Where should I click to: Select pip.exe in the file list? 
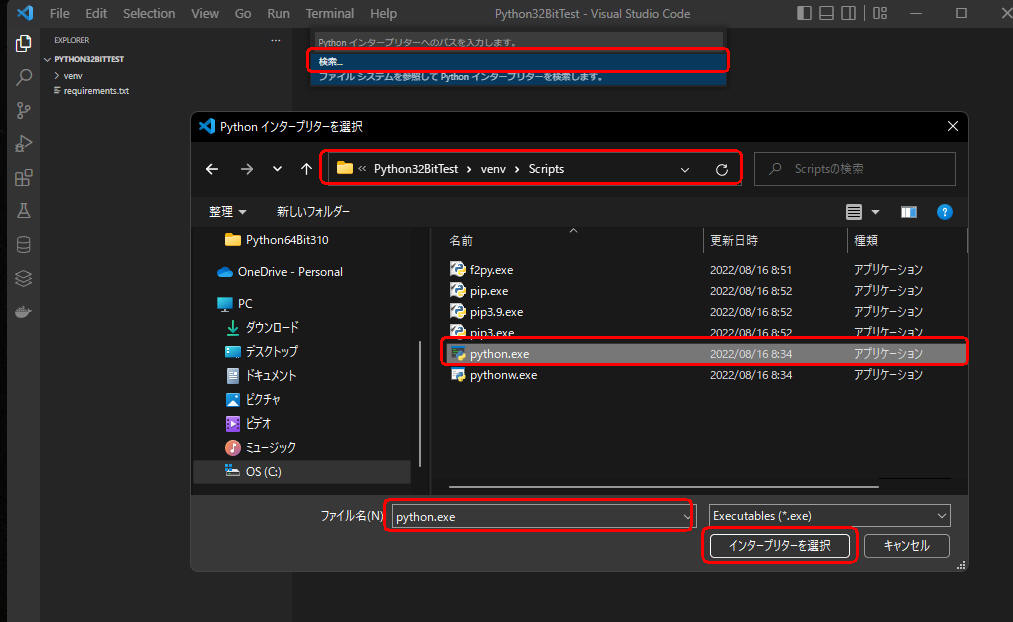click(x=704, y=291)
